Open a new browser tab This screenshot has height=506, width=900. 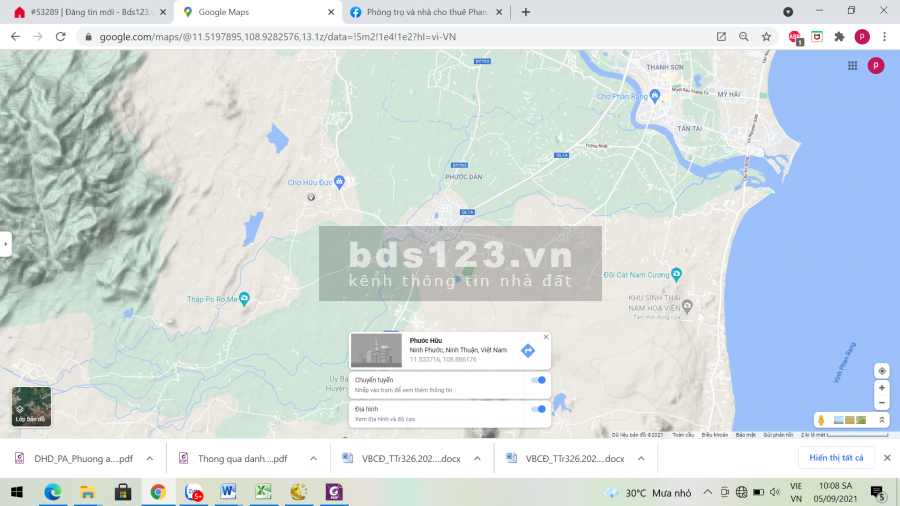(526, 12)
